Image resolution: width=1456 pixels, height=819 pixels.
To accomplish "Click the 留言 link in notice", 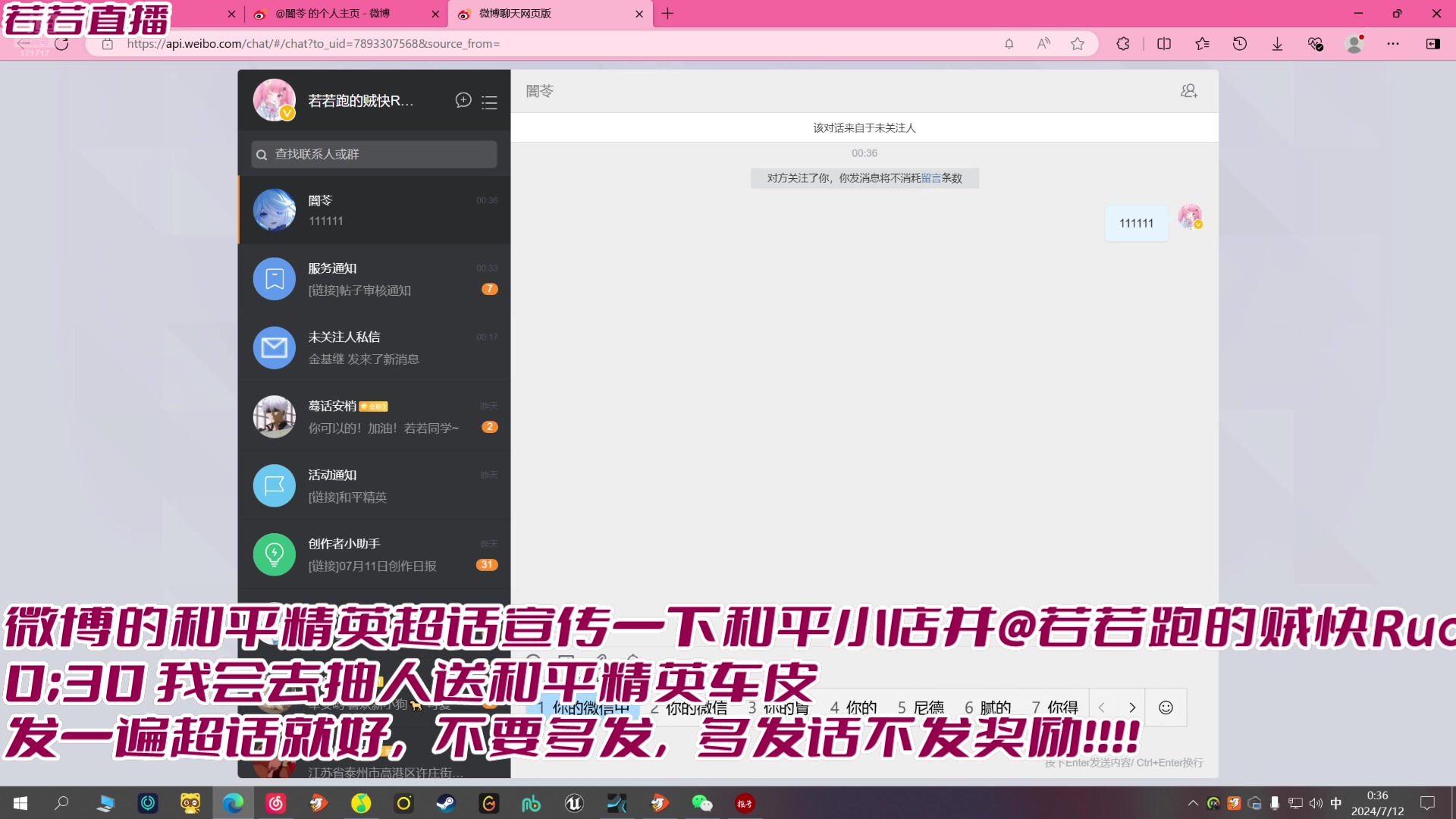I will (x=931, y=178).
